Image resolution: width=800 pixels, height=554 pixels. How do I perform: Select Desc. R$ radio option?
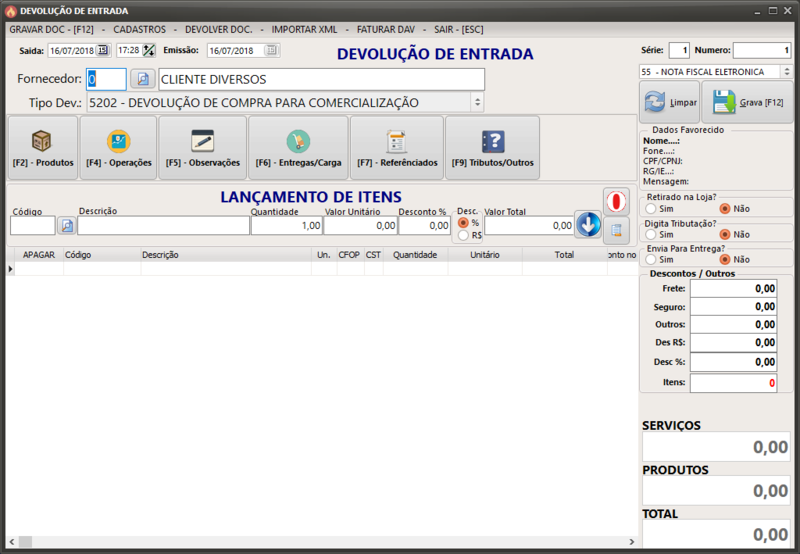coord(463,235)
